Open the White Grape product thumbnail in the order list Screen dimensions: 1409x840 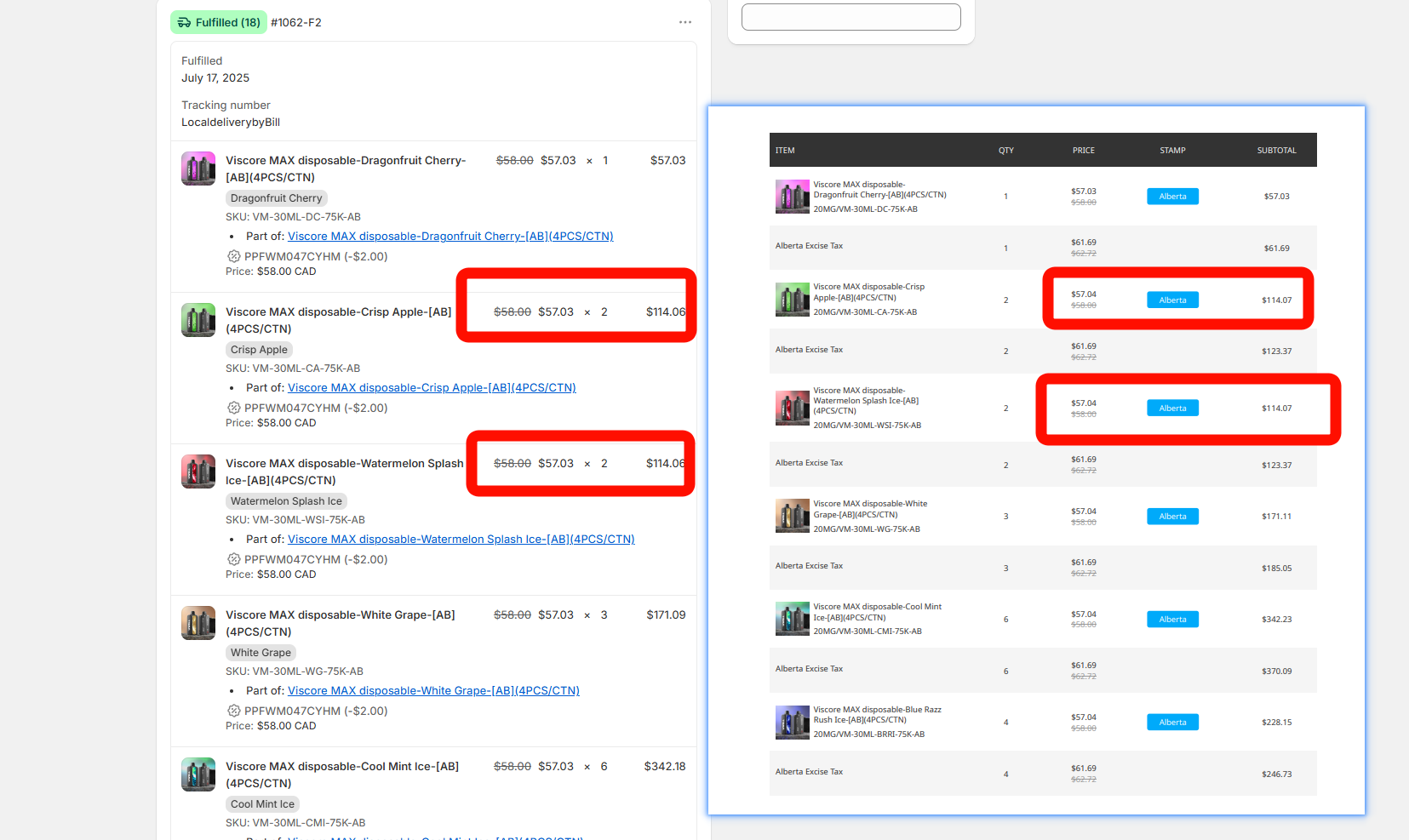[198, 623]
